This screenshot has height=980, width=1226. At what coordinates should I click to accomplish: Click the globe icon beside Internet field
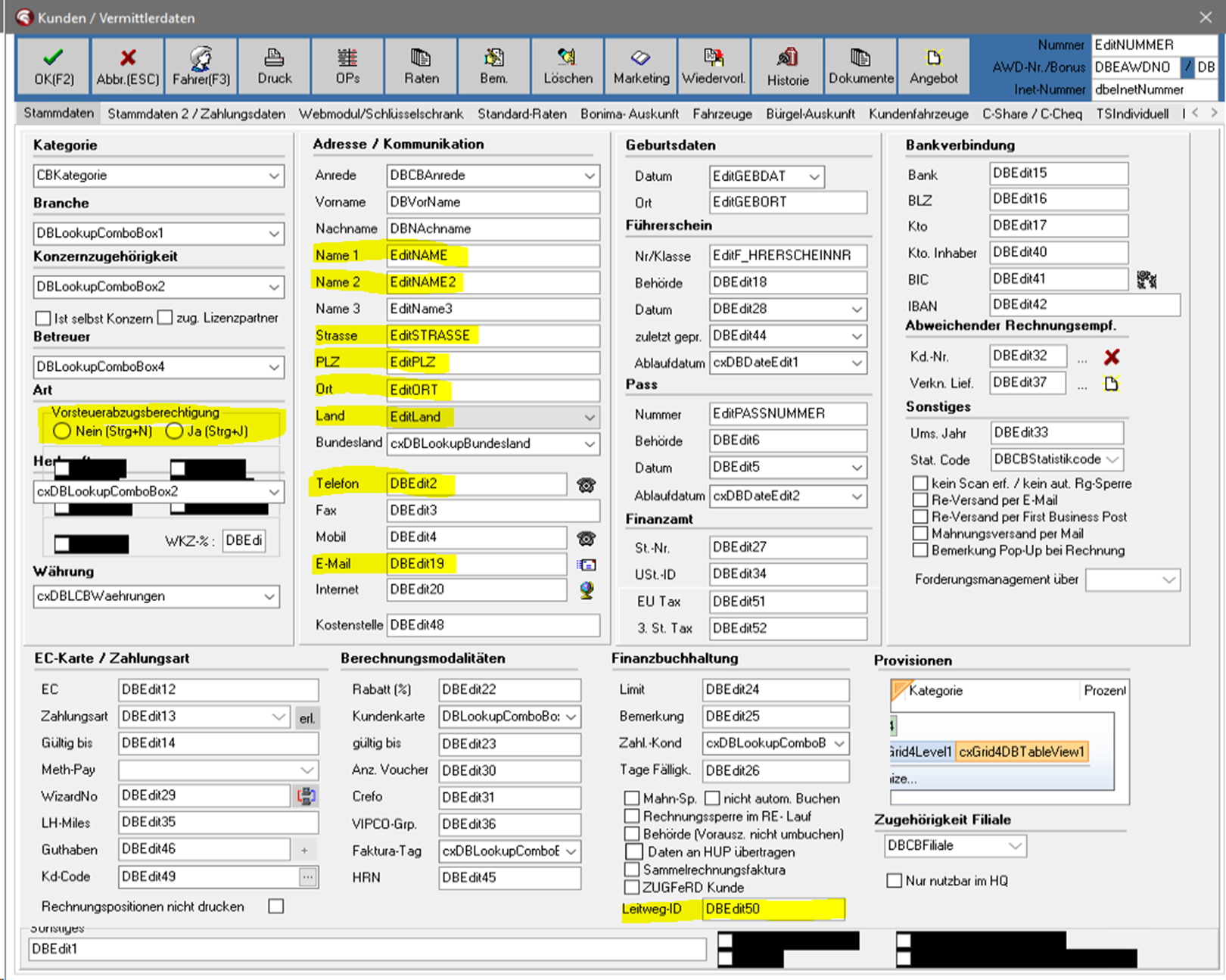(x=586, y=590)
